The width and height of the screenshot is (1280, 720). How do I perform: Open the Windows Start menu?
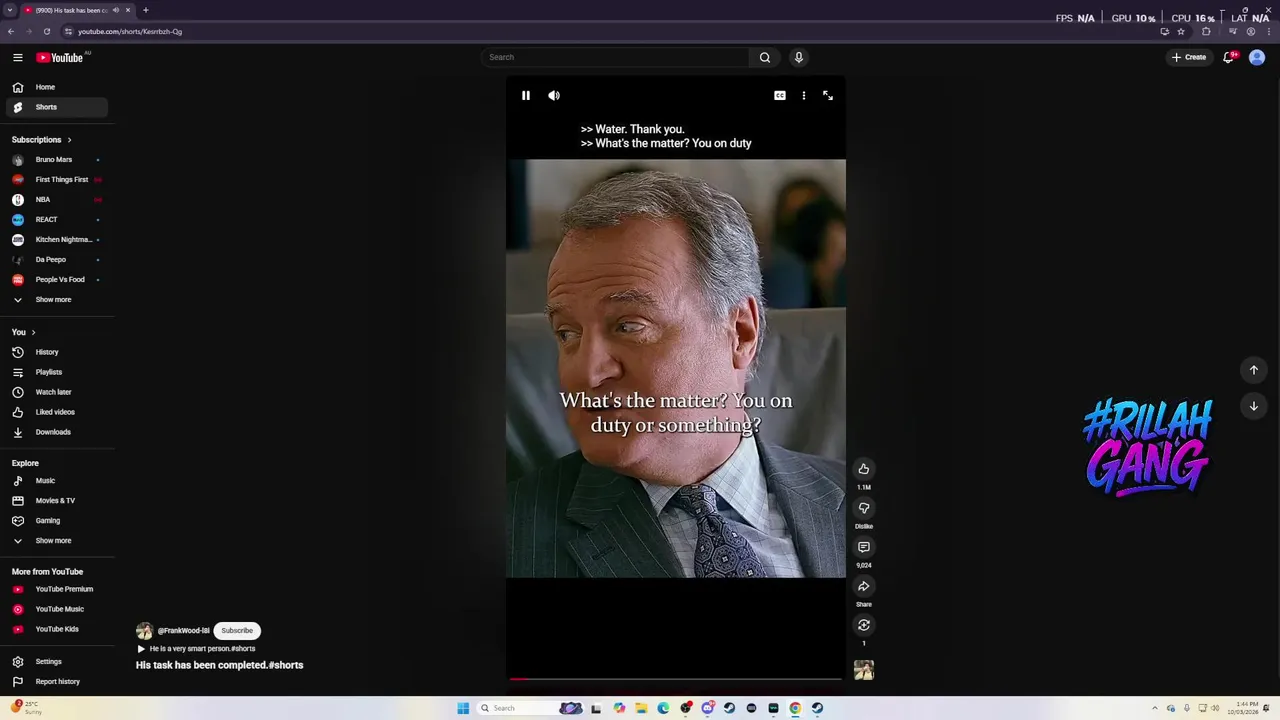tap(463, 708)
